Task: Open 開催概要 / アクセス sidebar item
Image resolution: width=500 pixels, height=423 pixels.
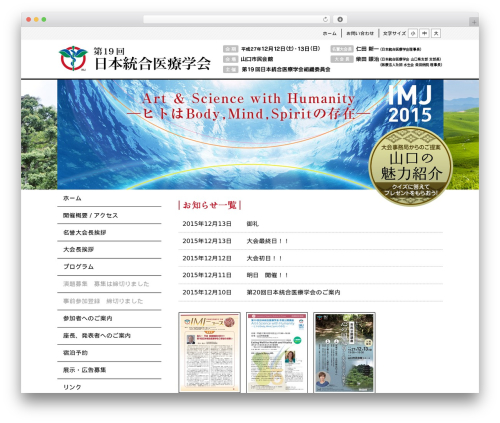Action: point(109,215)
